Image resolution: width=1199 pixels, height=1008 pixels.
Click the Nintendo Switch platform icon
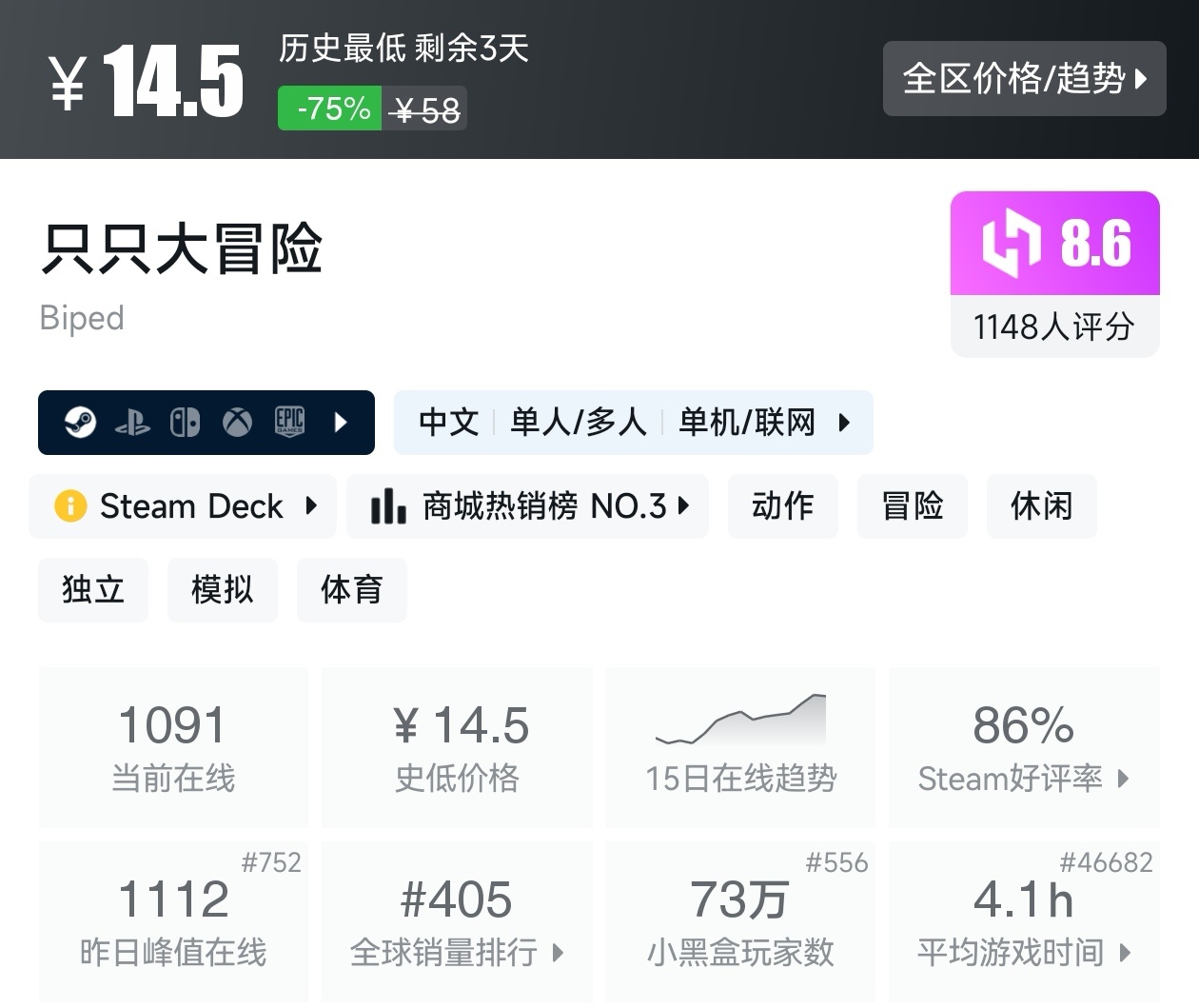coord(185,422)
